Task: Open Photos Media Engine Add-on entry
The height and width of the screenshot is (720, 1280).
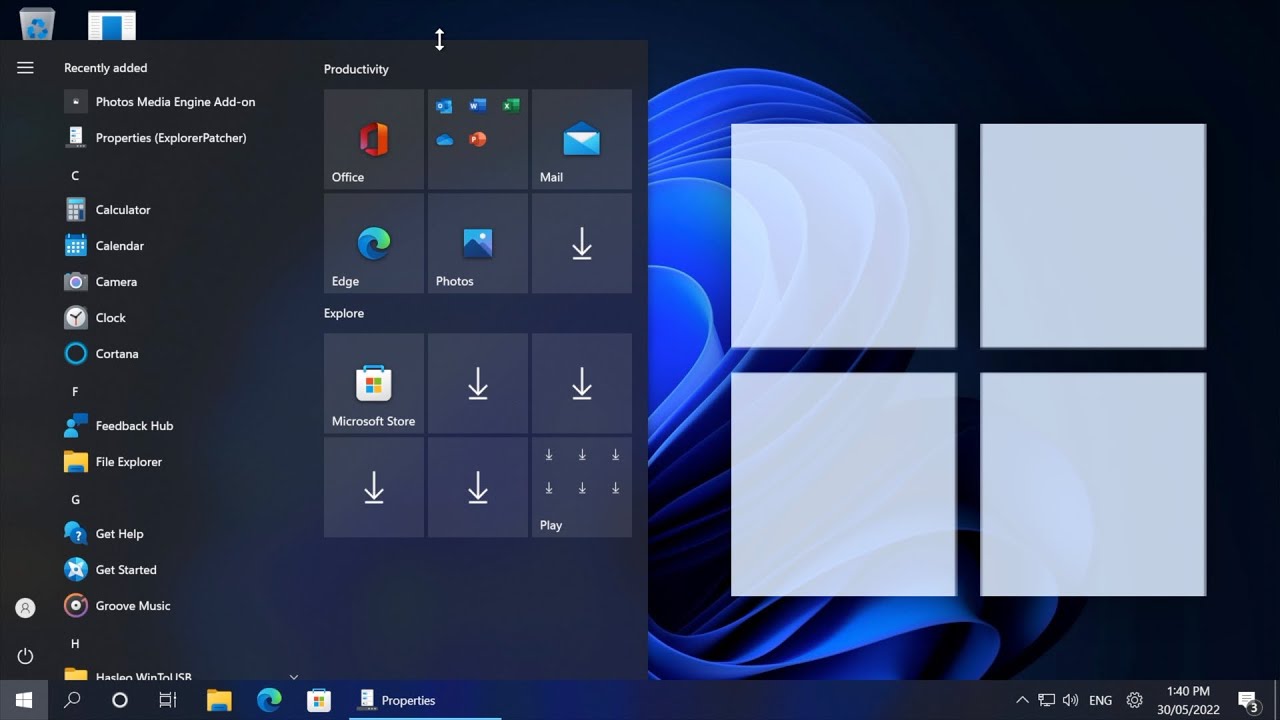Action: [182, 102]
